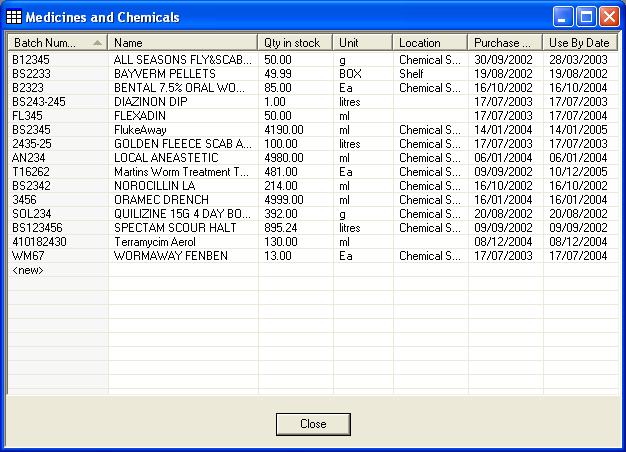Image resolution: width=626 pixels, height=452 pixels.
Task: Click the use by date 14/01/2005
Action: point(580,130)
